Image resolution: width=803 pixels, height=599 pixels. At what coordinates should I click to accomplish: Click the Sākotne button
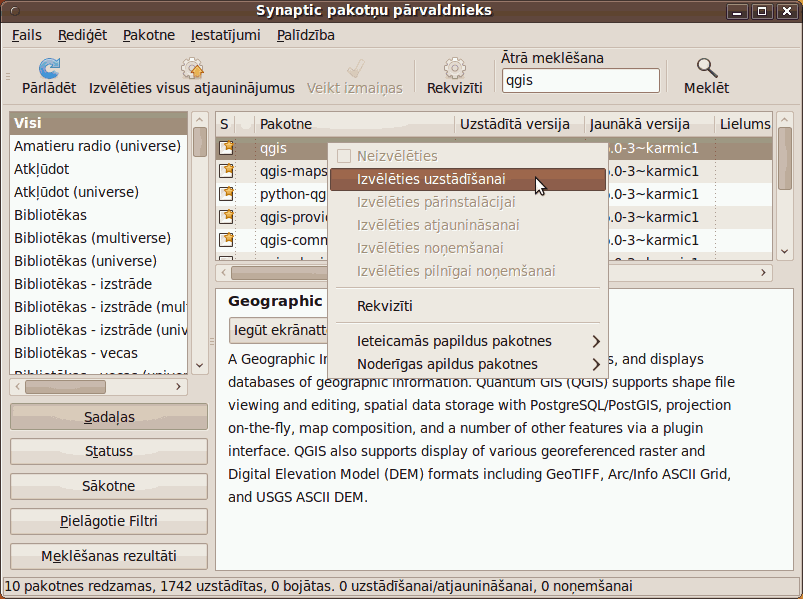109,486
